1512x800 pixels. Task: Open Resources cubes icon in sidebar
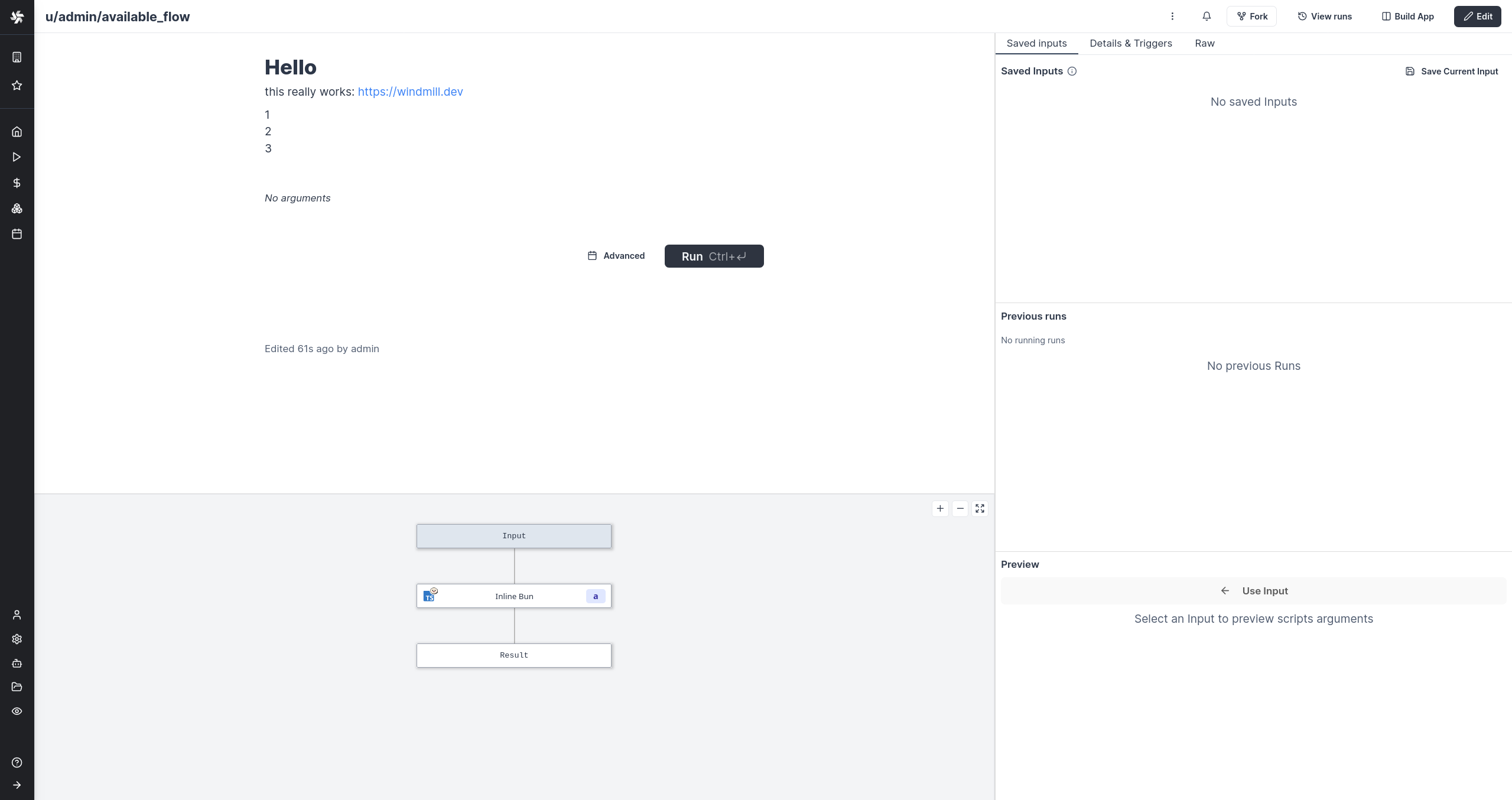(x=17, y=209)
